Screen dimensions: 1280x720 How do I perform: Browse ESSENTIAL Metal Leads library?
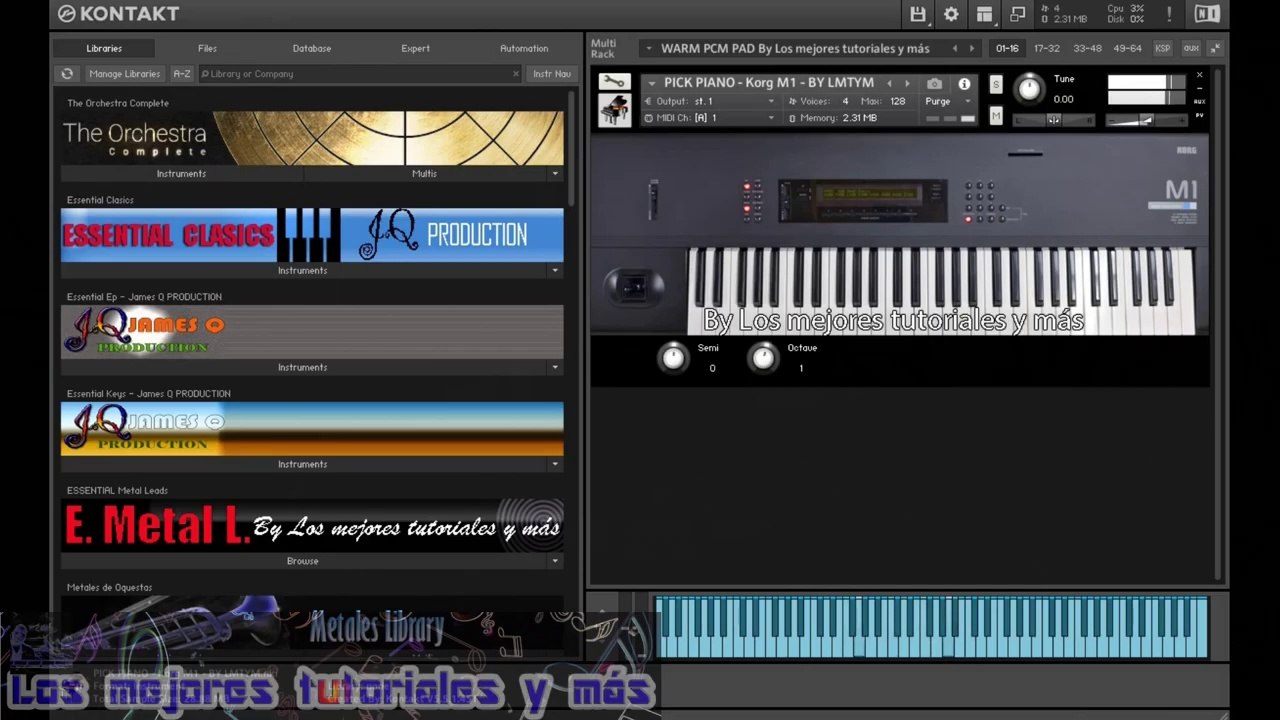303,562
